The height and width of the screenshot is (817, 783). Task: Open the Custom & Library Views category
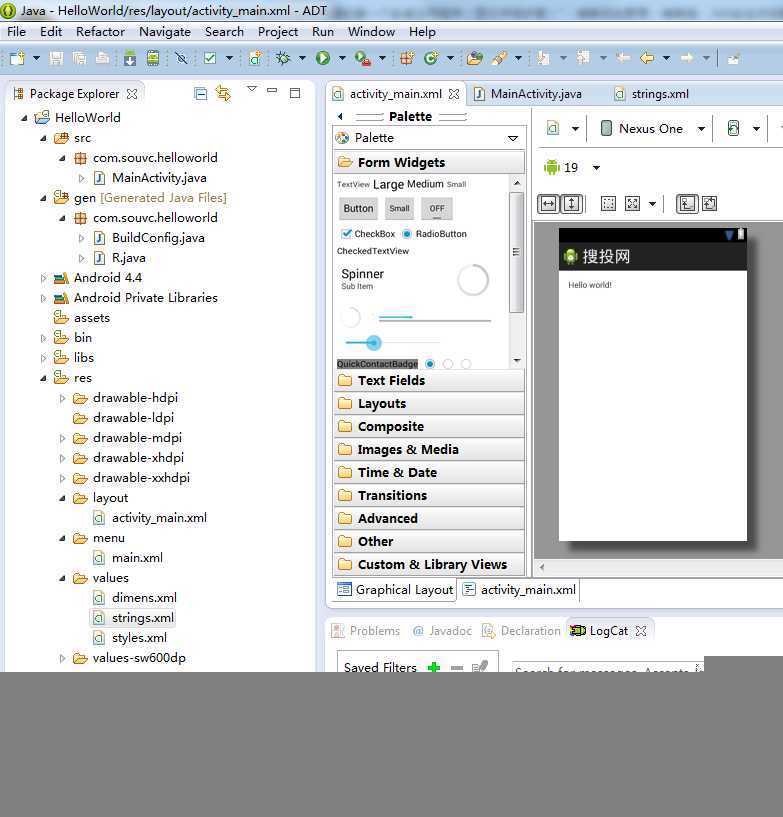[x=428, y=564]
